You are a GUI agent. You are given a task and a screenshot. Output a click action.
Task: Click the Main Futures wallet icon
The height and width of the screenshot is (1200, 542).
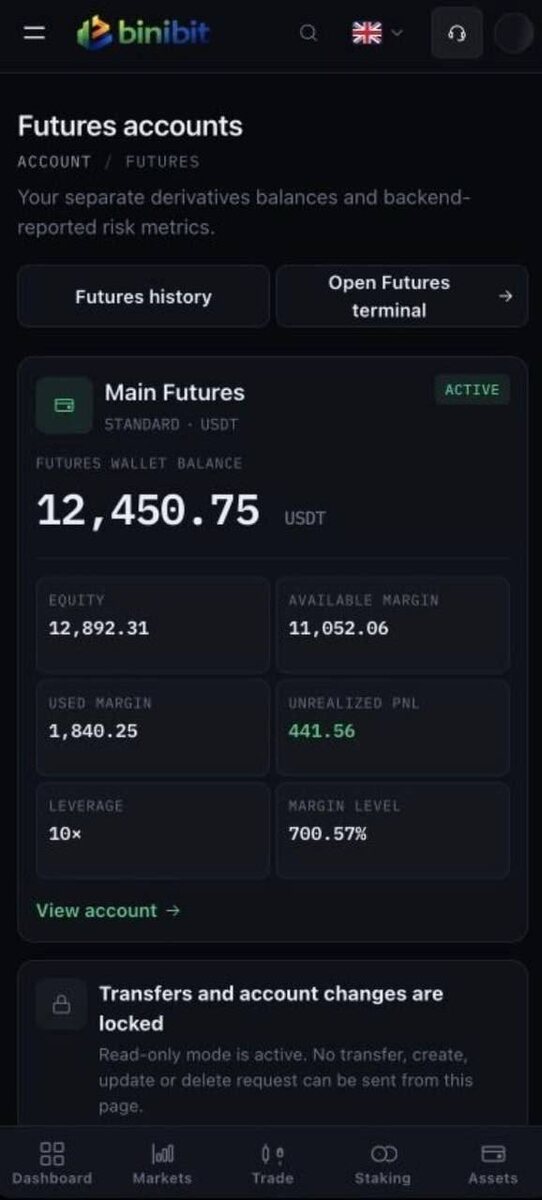64,405
